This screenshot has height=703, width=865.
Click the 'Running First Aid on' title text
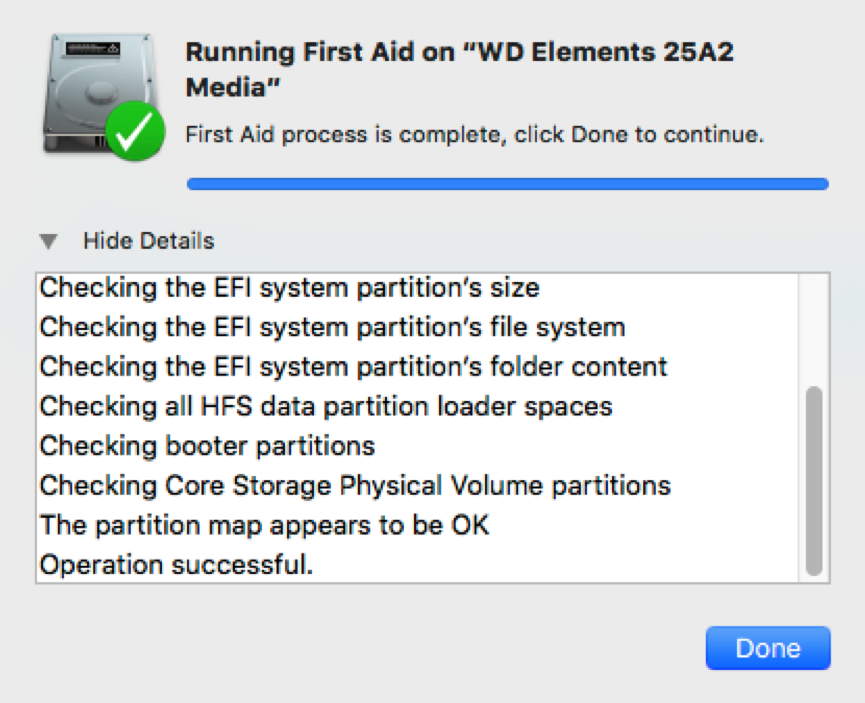[x=320, y=52]
